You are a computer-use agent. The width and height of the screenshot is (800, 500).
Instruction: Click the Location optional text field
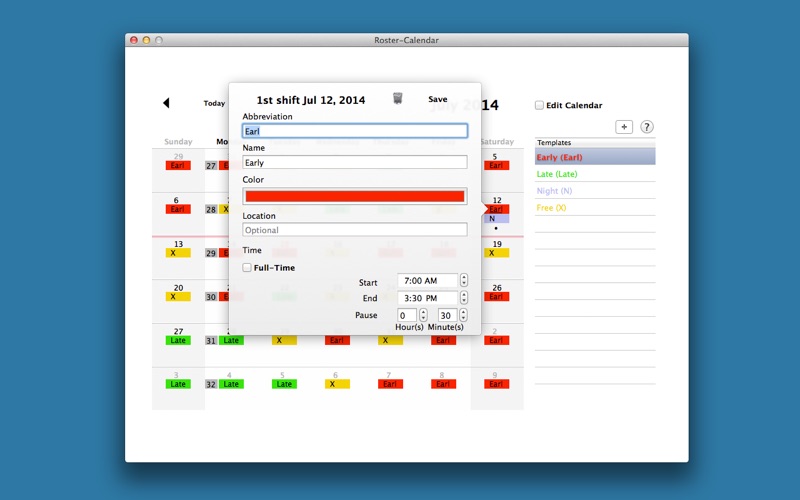355,230
